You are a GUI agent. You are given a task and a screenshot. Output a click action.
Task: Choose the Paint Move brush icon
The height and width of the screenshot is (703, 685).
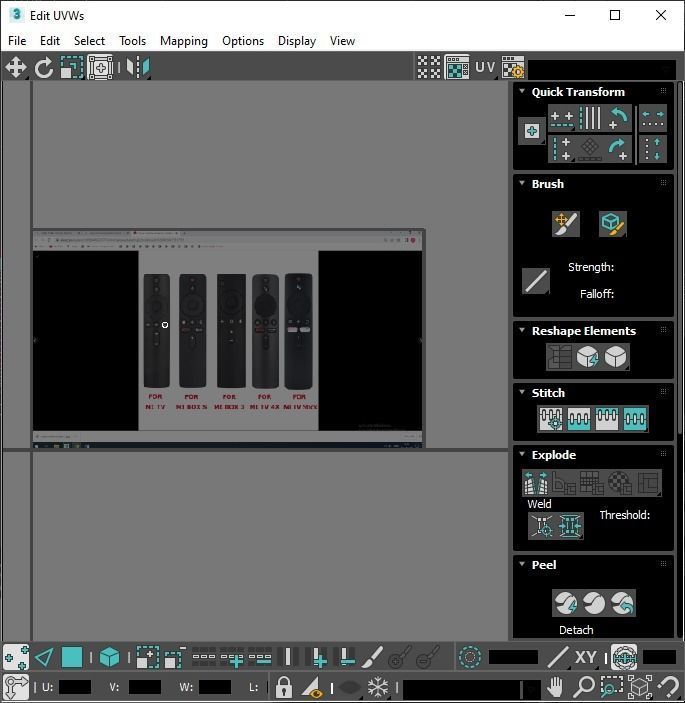tap(566, 224)
